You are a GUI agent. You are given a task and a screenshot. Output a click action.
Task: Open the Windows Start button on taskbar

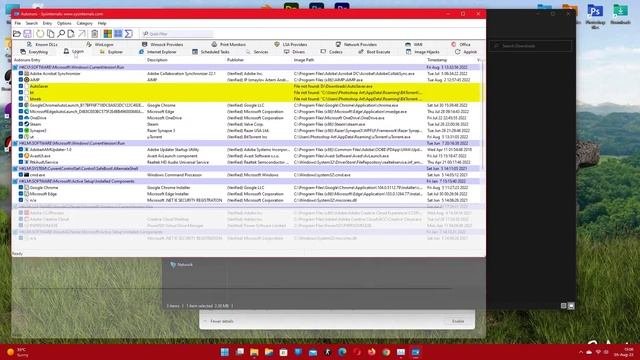point(224,352)
